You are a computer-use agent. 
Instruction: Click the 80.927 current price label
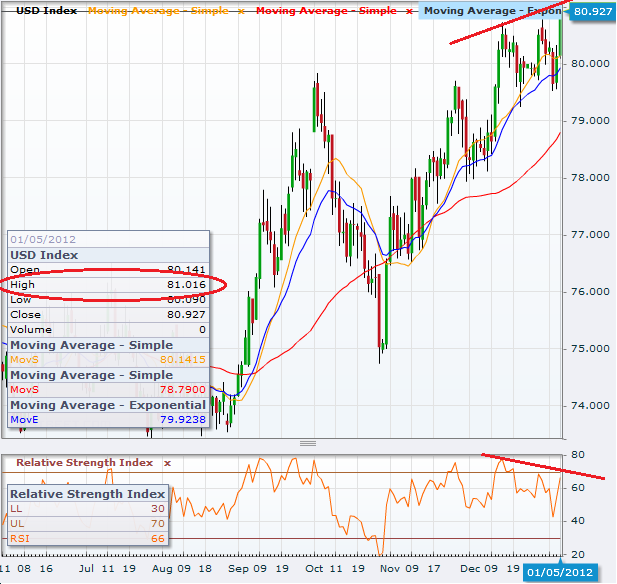(593, 12)
